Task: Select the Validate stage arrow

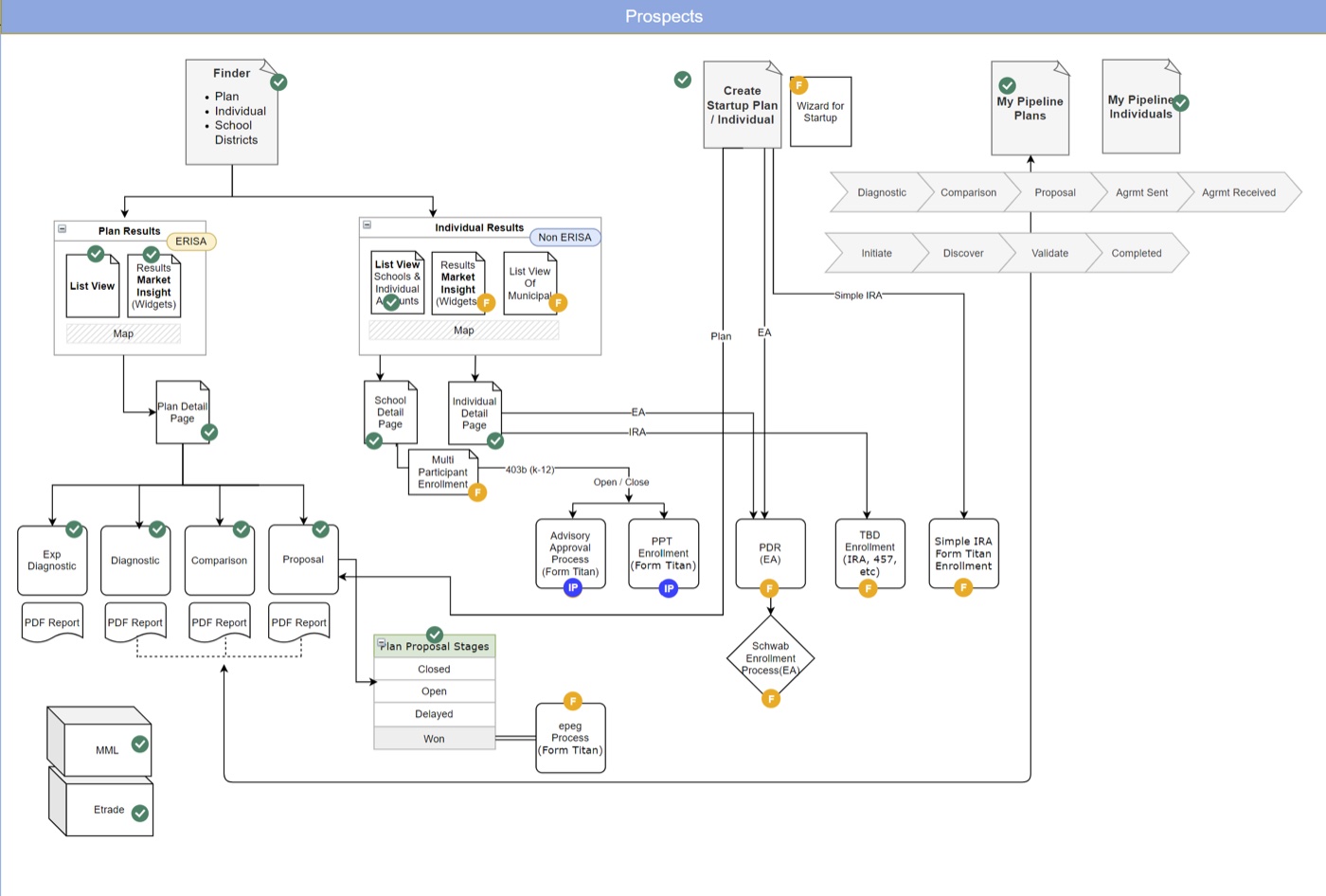Action: click(x=1049, y=253)
